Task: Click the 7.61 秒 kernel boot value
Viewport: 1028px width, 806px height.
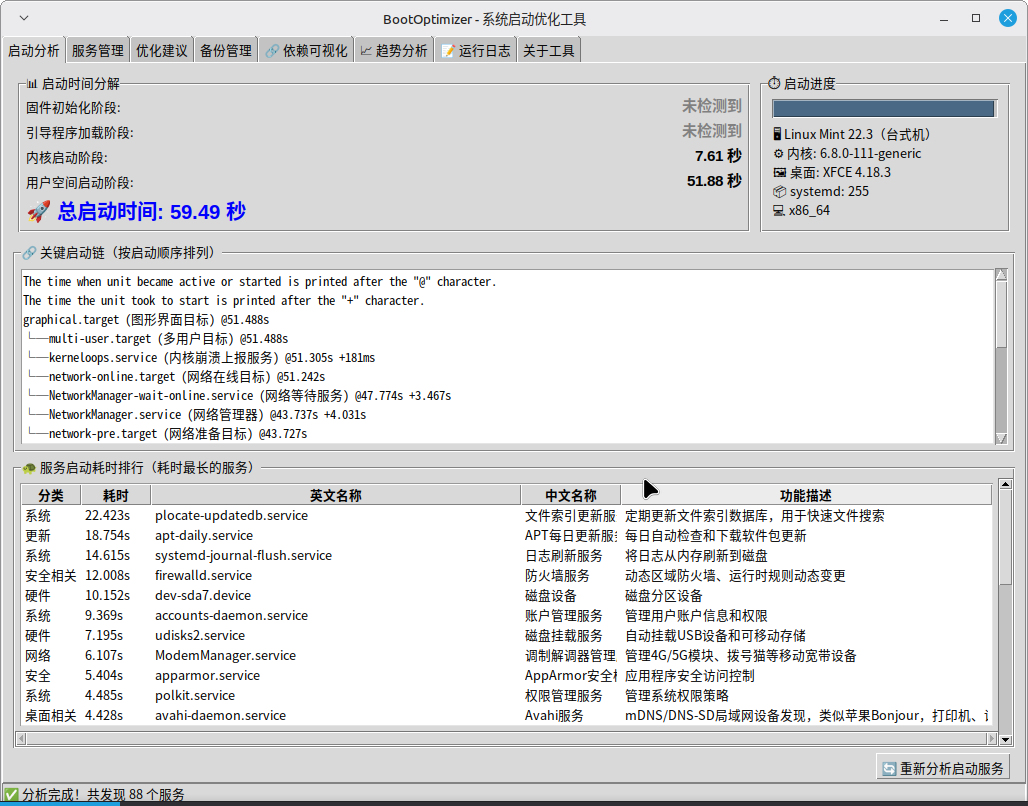Action: coord(718,156)
